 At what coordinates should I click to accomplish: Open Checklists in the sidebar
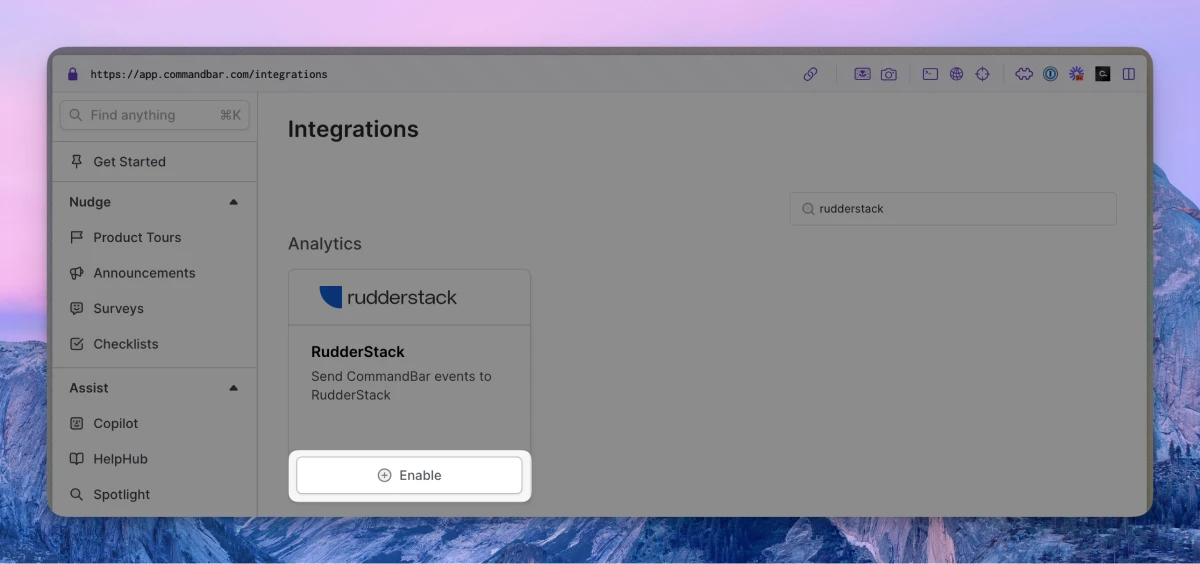[x=125, y=344]
